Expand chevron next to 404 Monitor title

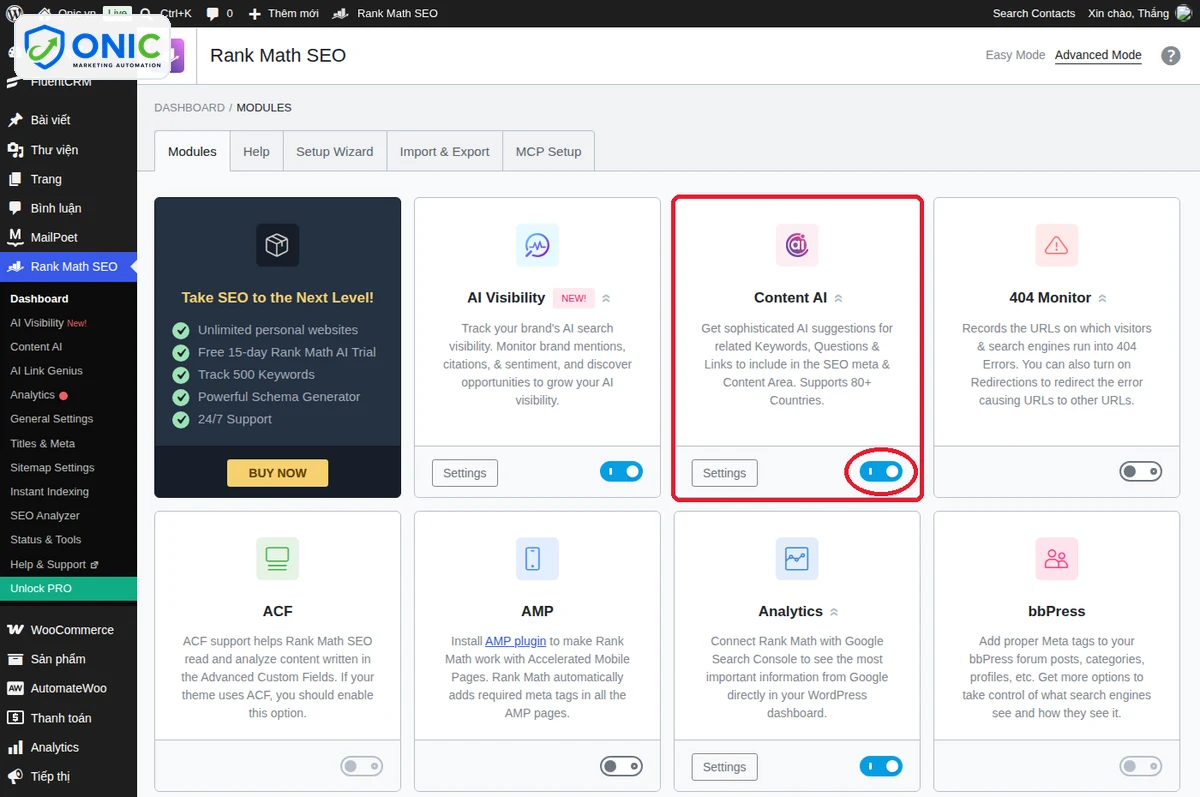pyautogui.click(x=1102, y=298)
